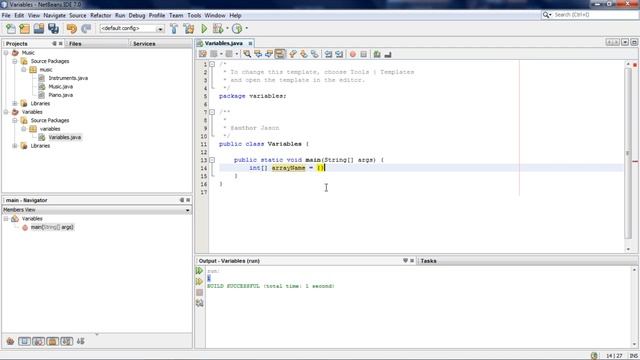Close the Variables.java editor tab
This screenshot has height=360, width=640.
coord(250,43)
